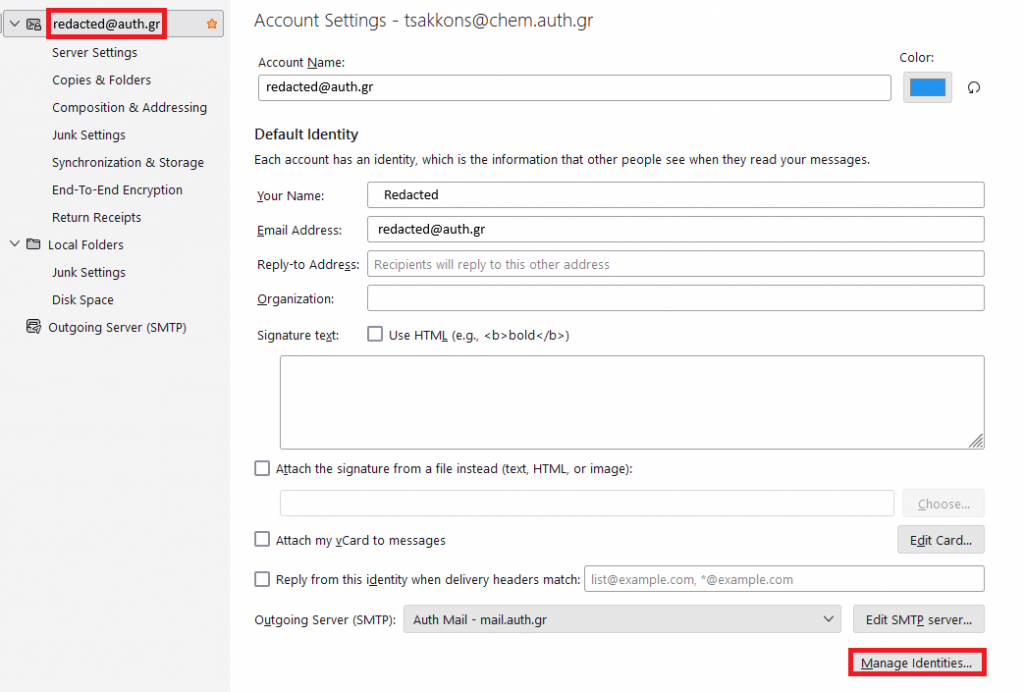Select Synchronization & Storage in sidebar
The width and height of the screenshot is (1024, 692).
pos(128,163)
